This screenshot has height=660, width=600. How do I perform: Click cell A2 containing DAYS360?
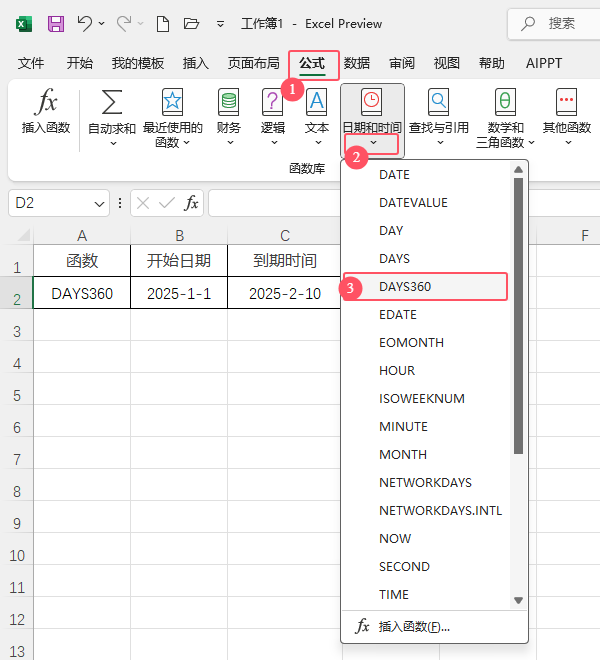[x=82, y=293]
